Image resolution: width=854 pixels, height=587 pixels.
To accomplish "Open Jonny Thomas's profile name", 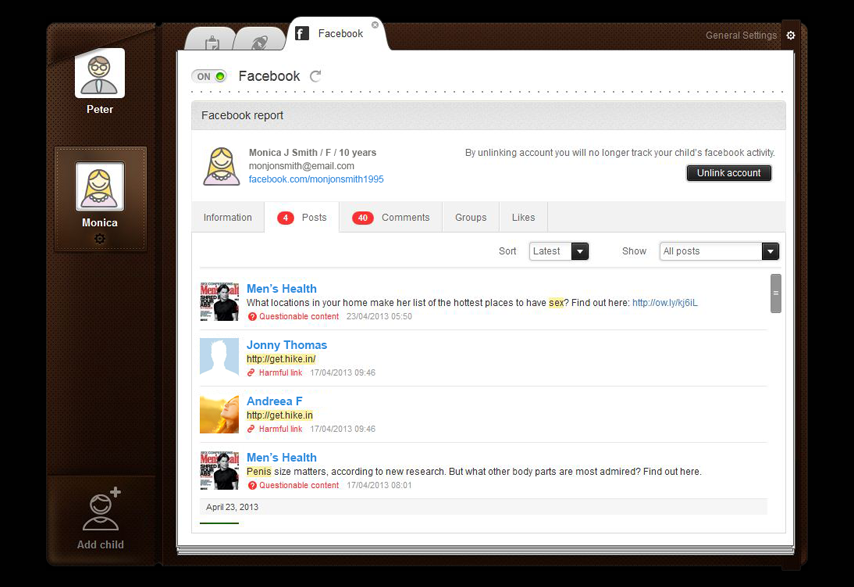I will pyautogui.click(x=286, y=345).
